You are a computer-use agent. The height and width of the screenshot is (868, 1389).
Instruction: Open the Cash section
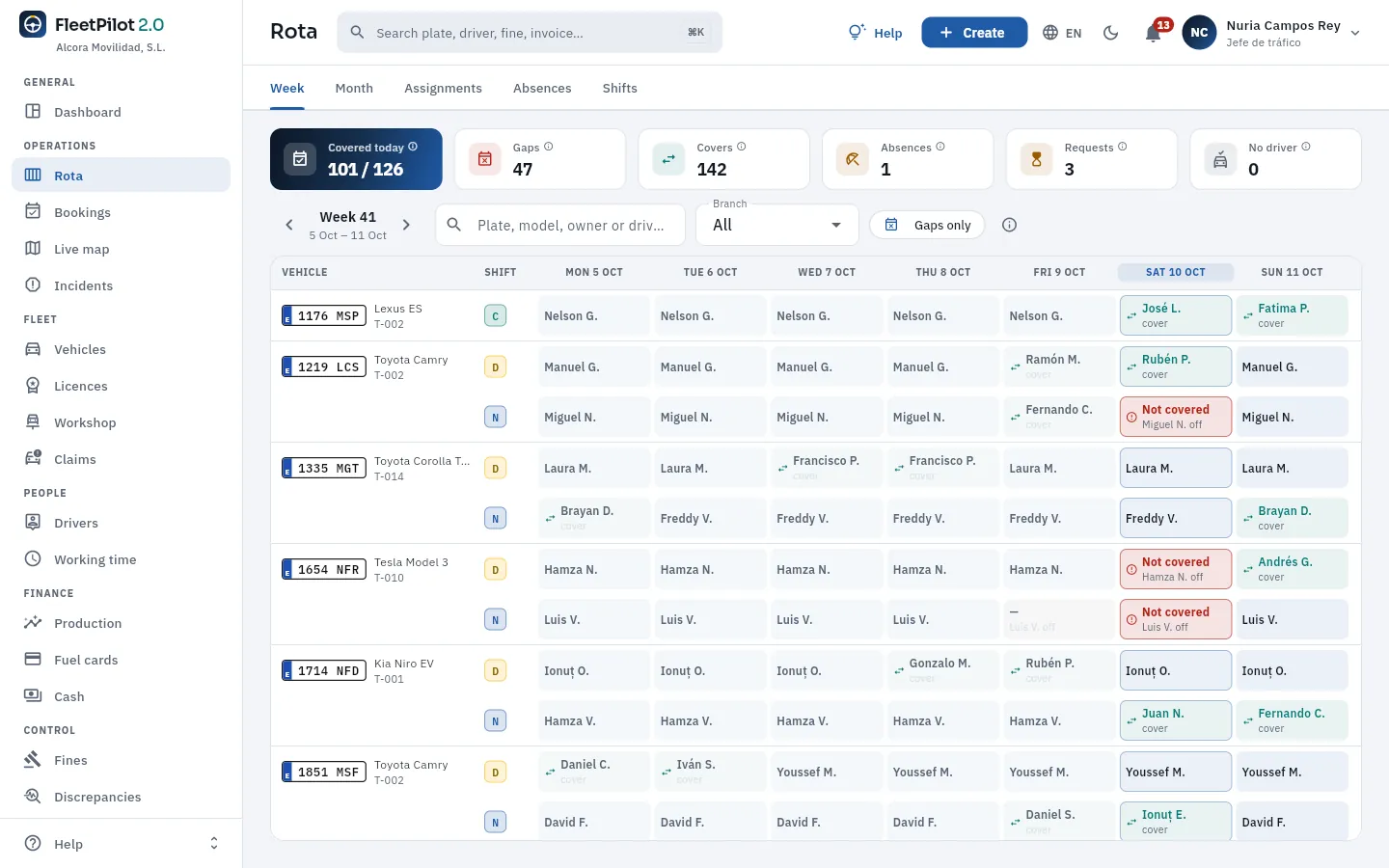click(x=121, y=696)
